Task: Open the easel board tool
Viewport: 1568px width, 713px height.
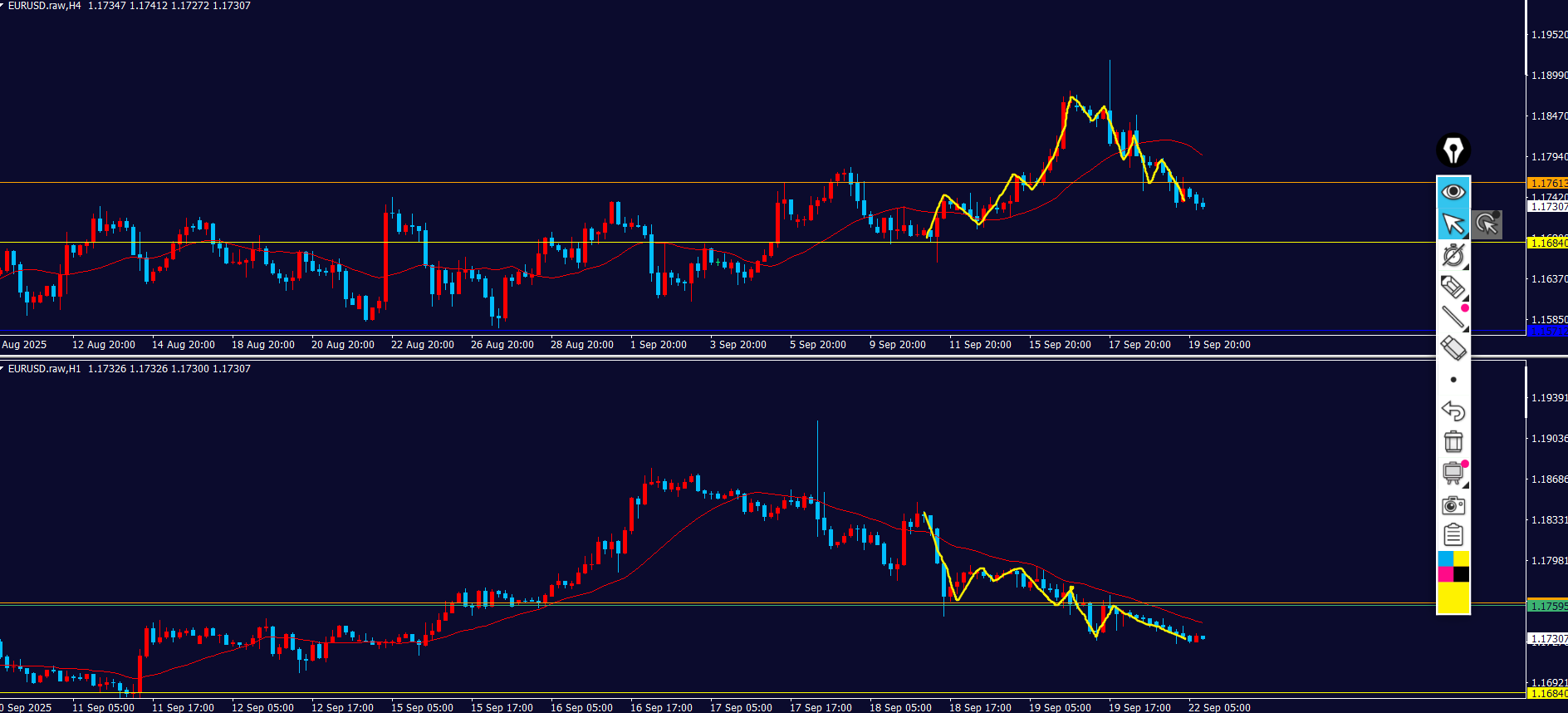Action: pos(1453,473)
